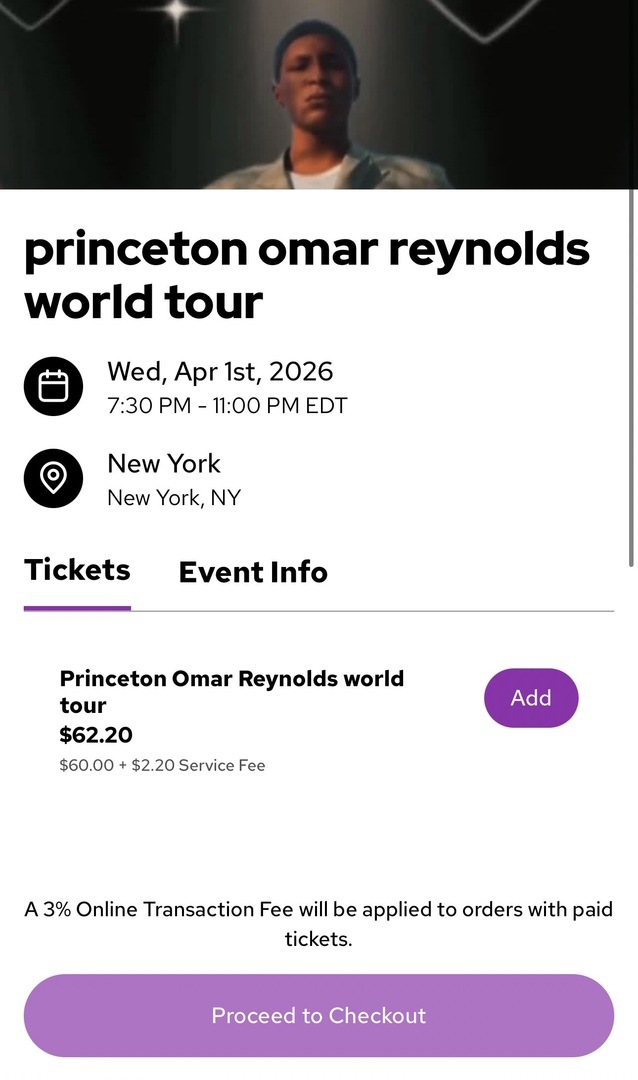The height and width of the screenshot is (1080, 638).
Task: Click the performer's white shirt in banner
Action: (x=318, y=178)
